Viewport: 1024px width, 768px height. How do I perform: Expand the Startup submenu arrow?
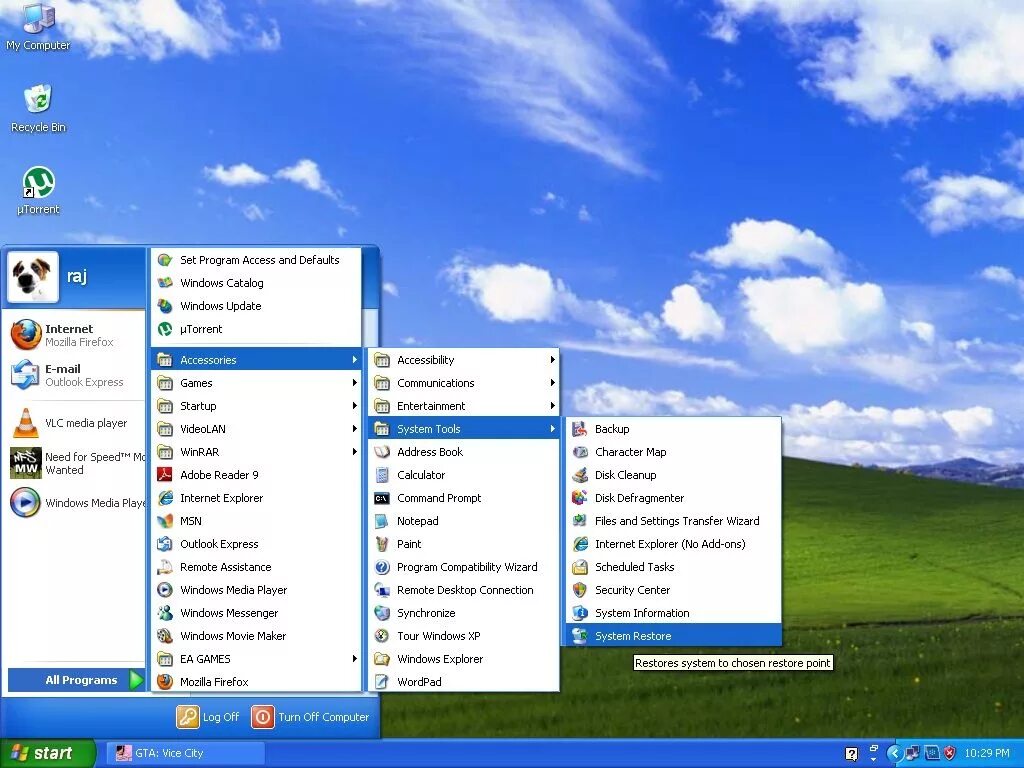(x=355, y=405)
